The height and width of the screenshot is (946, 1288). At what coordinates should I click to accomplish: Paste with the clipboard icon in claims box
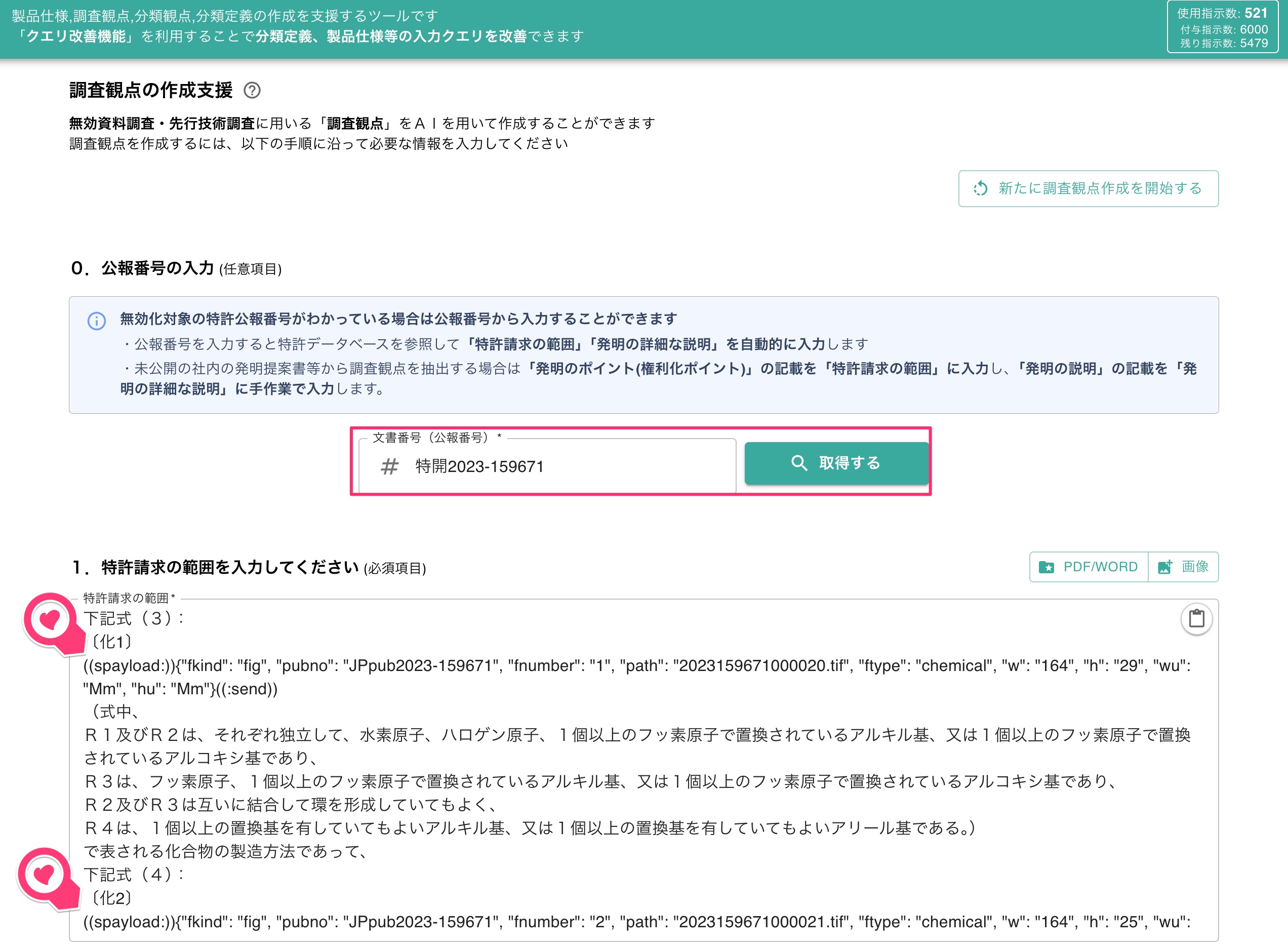pyautogui.click(x=1196, y=619)
